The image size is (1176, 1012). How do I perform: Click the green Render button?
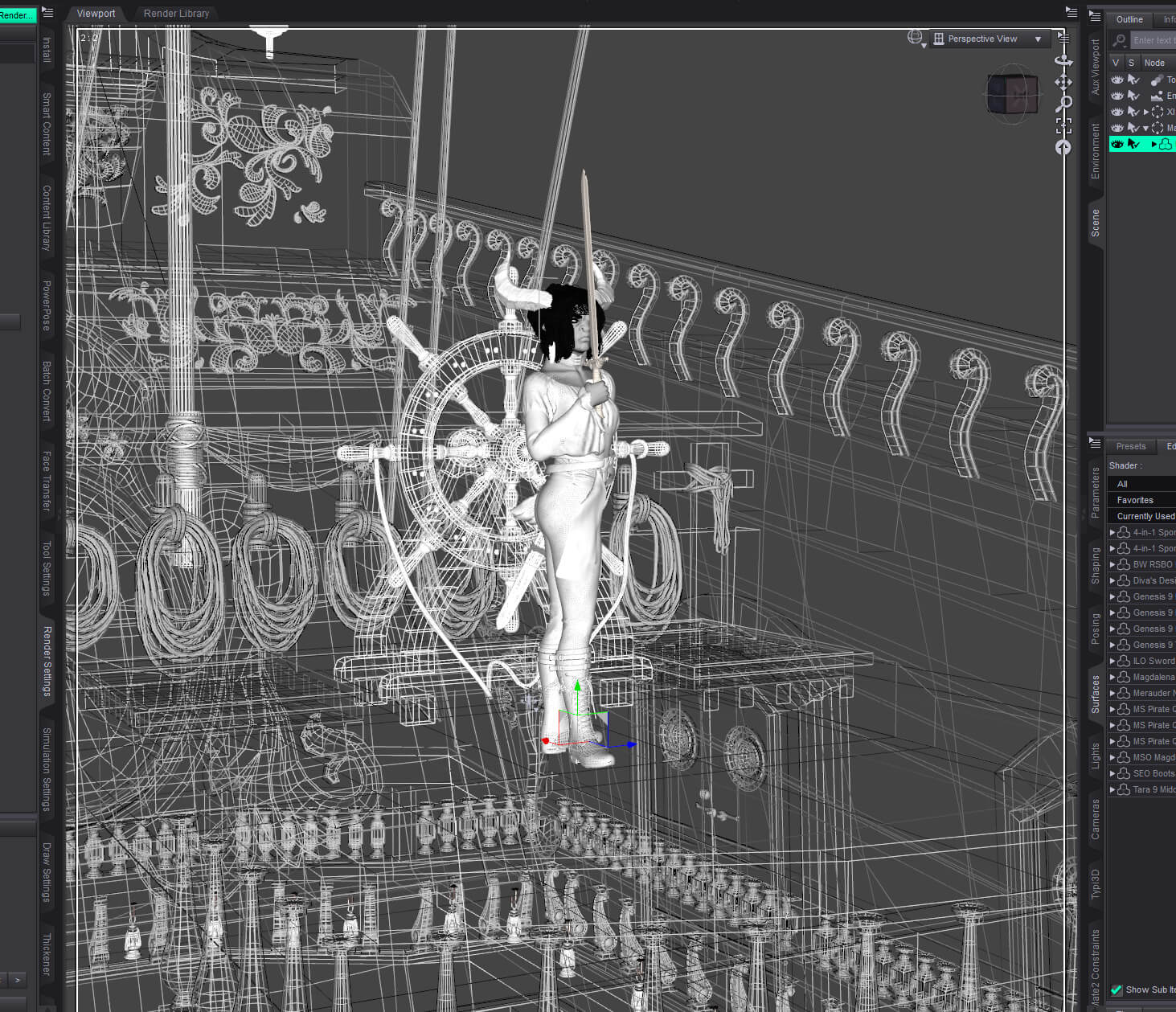pyautogui.click(x=18, y=15)
